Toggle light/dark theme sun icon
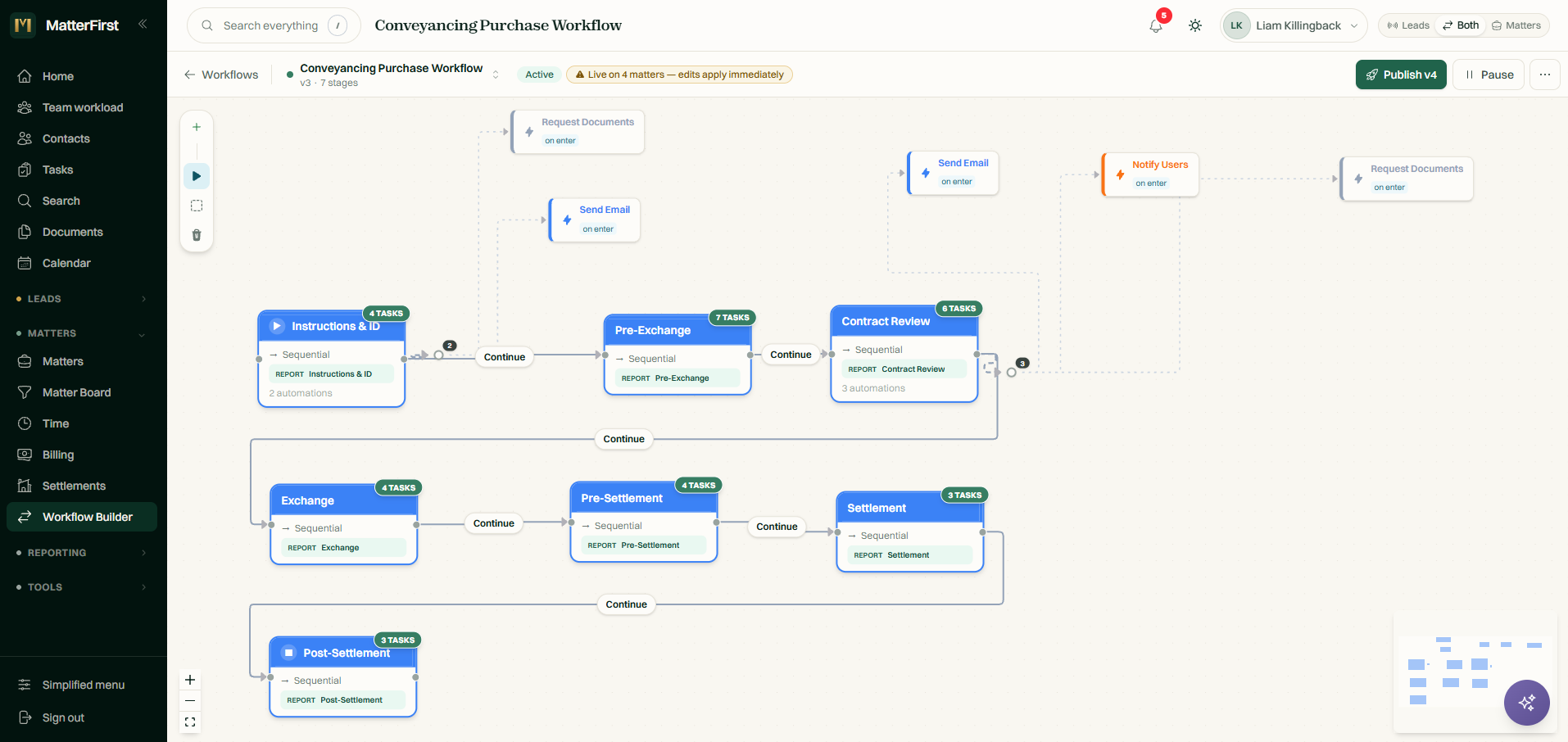 point(1195,25)
